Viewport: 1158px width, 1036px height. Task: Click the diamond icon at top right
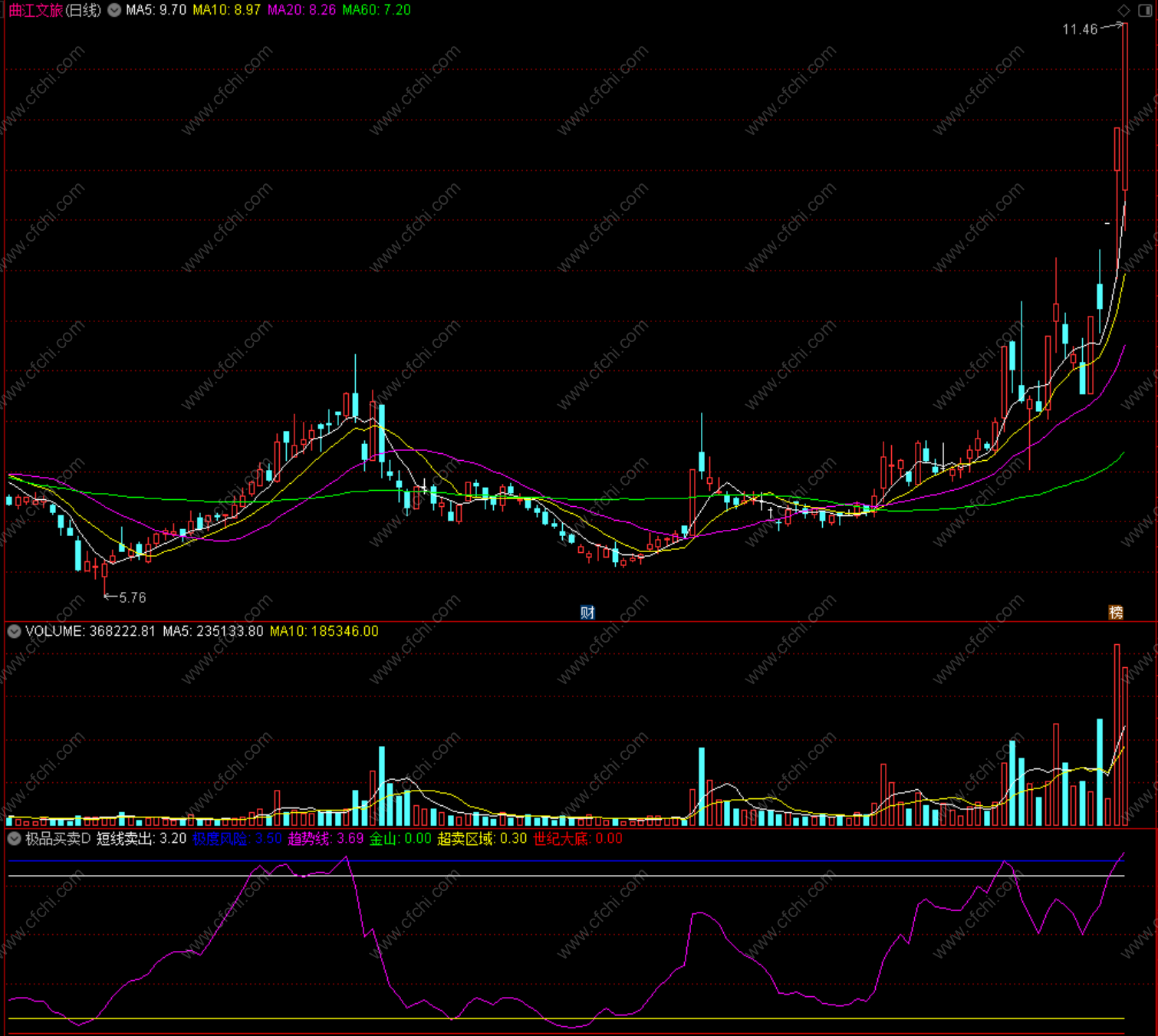click(x=1124, y=10)
